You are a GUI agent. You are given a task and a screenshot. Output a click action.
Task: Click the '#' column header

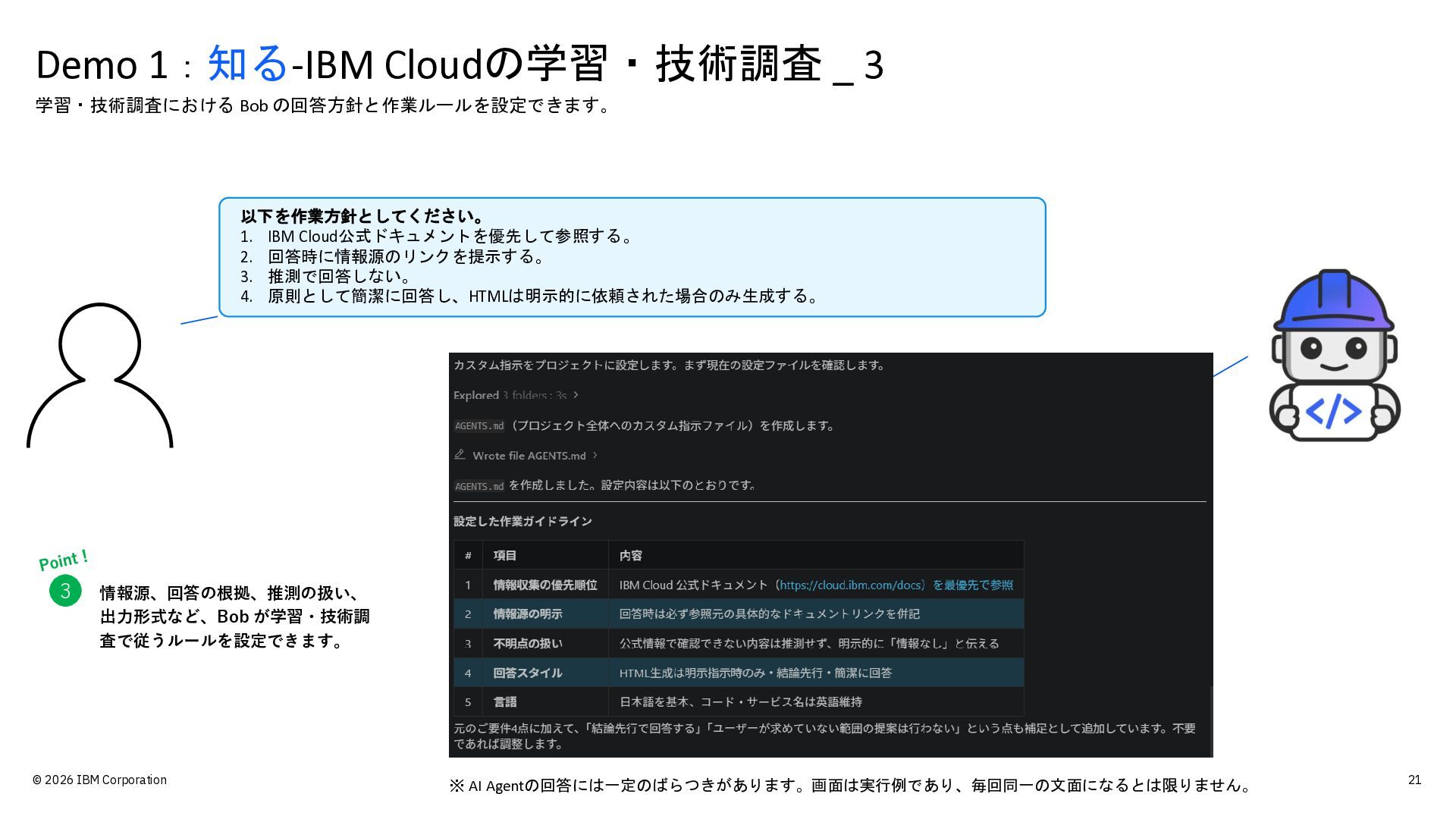click(468, 556)
